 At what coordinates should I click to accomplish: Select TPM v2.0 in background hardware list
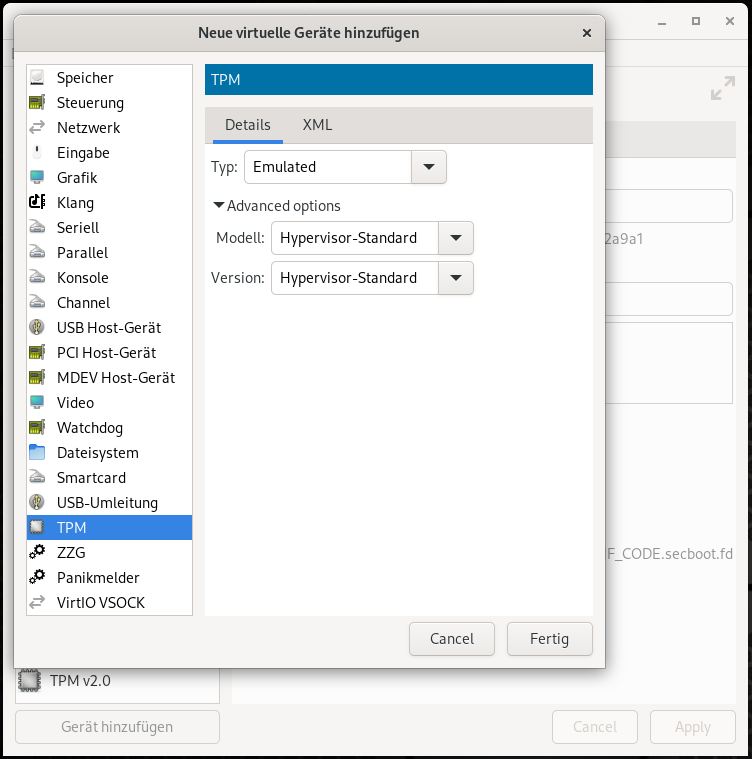coord(118,681)
